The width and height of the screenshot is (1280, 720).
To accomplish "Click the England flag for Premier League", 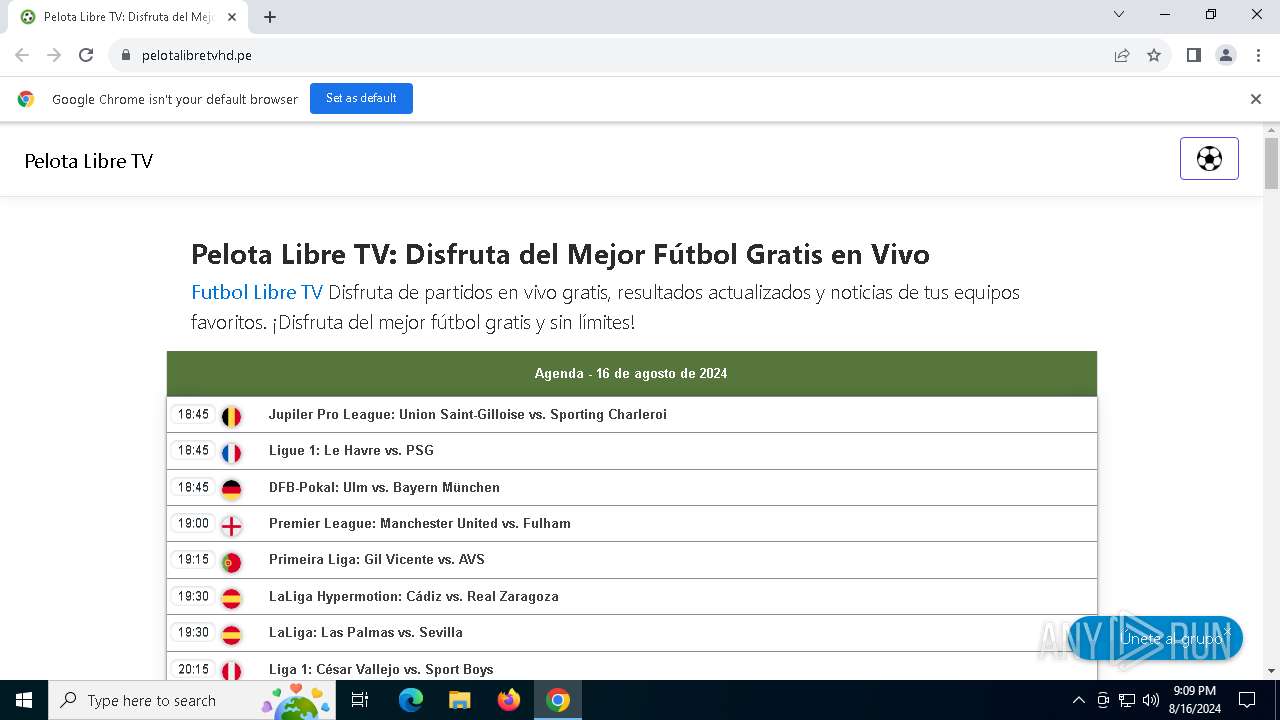I will point(231,525).
